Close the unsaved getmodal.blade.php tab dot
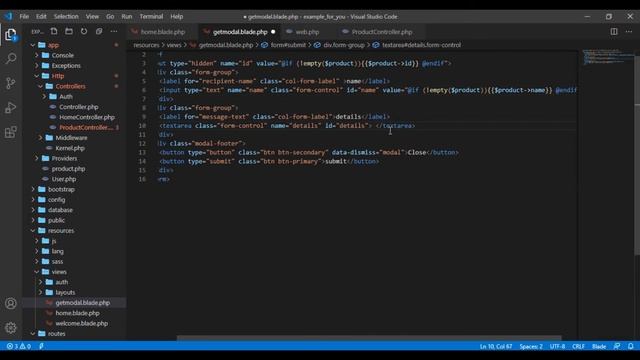Viewport: 640px width, 360px height. [x=273, y=32]
